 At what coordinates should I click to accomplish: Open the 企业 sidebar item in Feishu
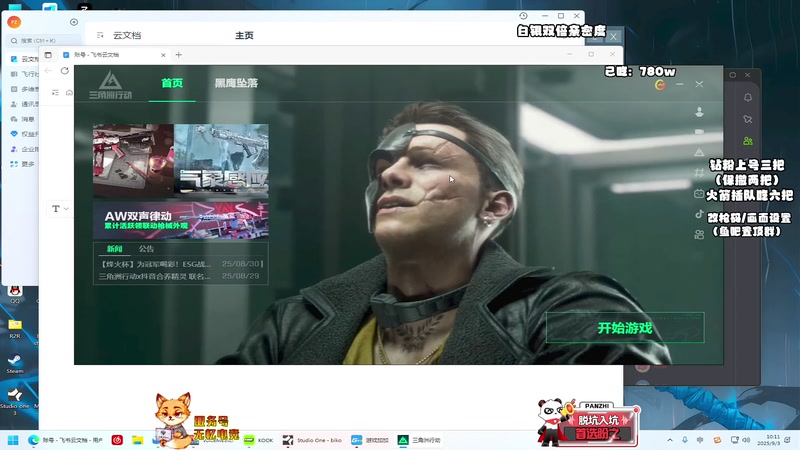[x=24, y=149]
